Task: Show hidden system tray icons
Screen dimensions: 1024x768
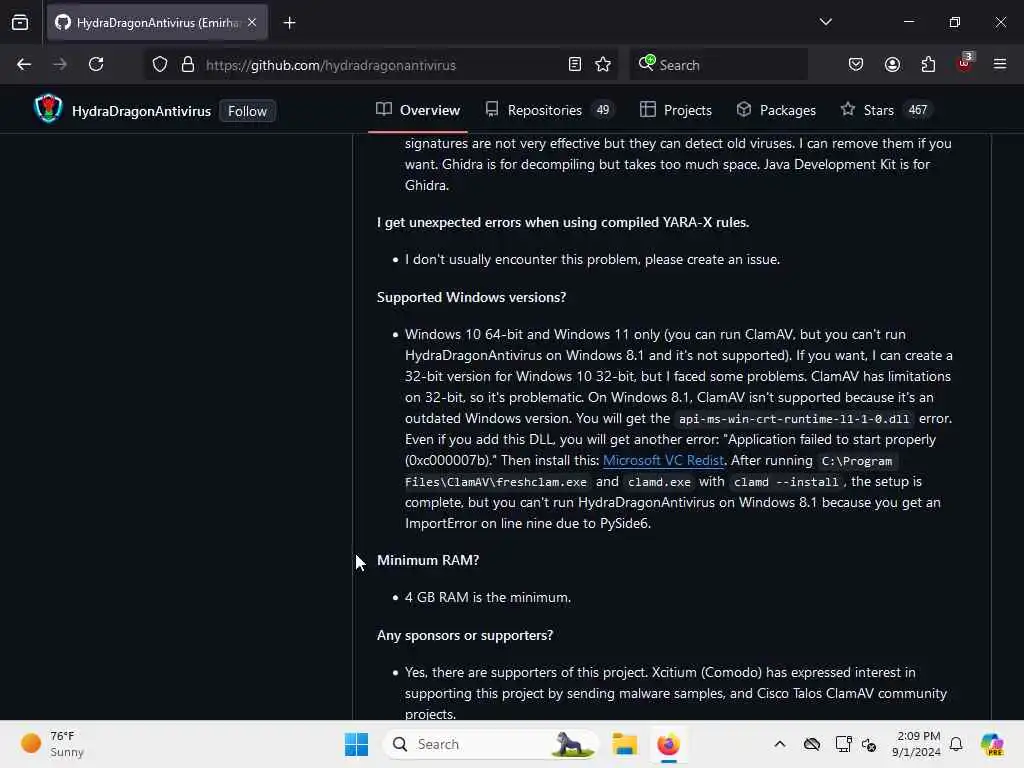Action: click(x=780, y=744)
